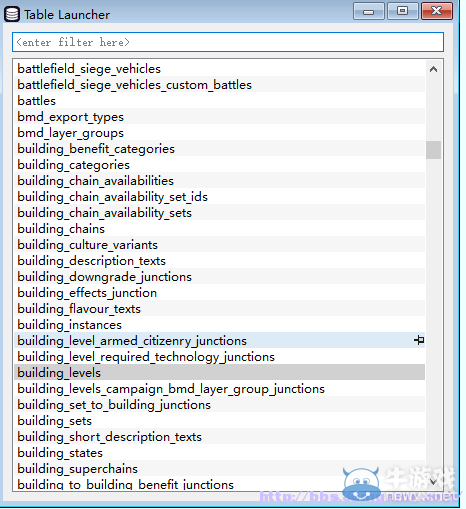Click the scroll up arrow of list
Image resolution: width=466 pixels, height=509 pixels.
coord(433,69)
